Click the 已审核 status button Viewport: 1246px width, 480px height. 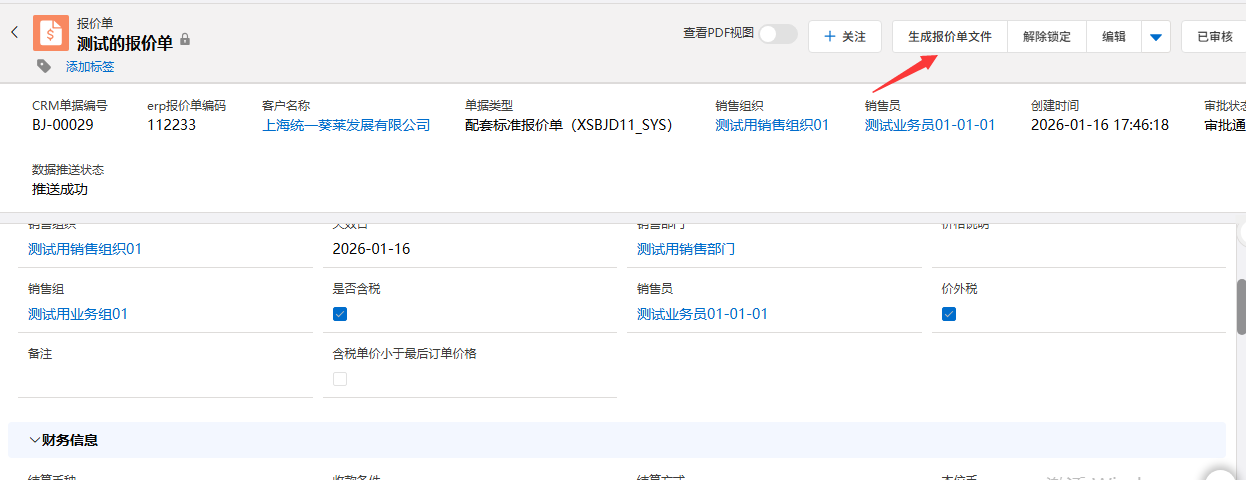[1214, 37]
